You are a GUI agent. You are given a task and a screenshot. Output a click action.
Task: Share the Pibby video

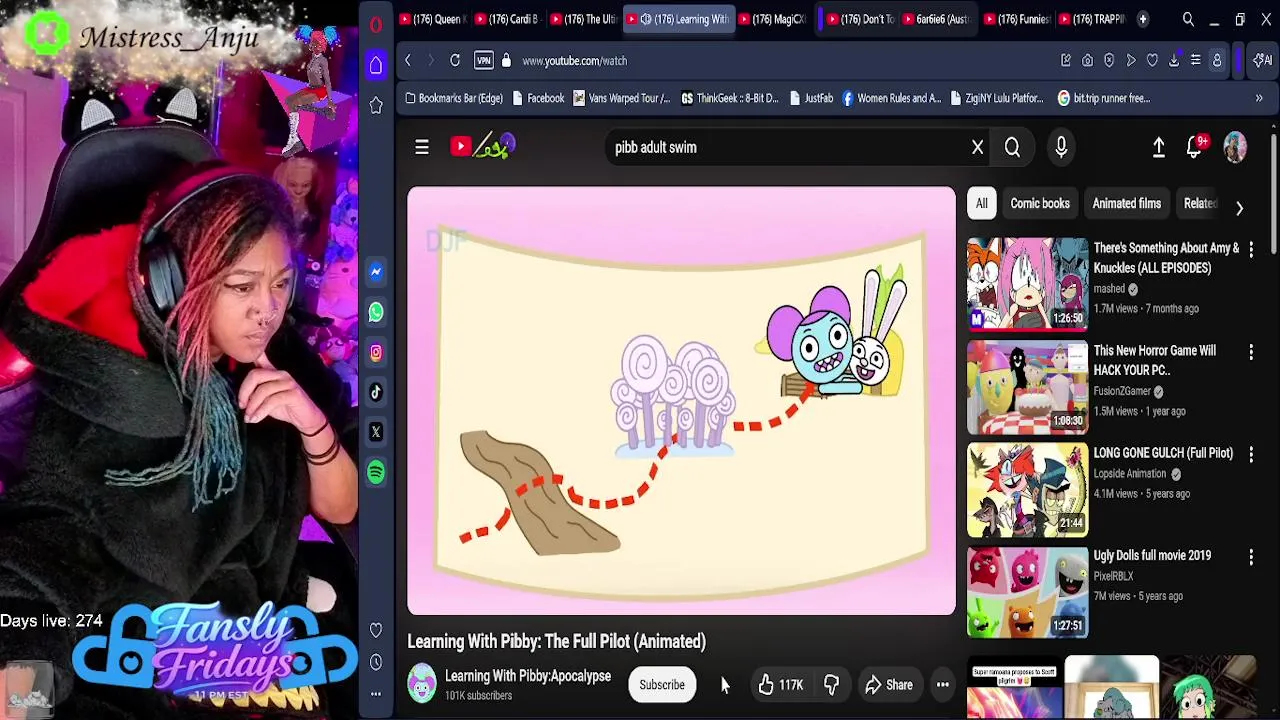[888, 685]
